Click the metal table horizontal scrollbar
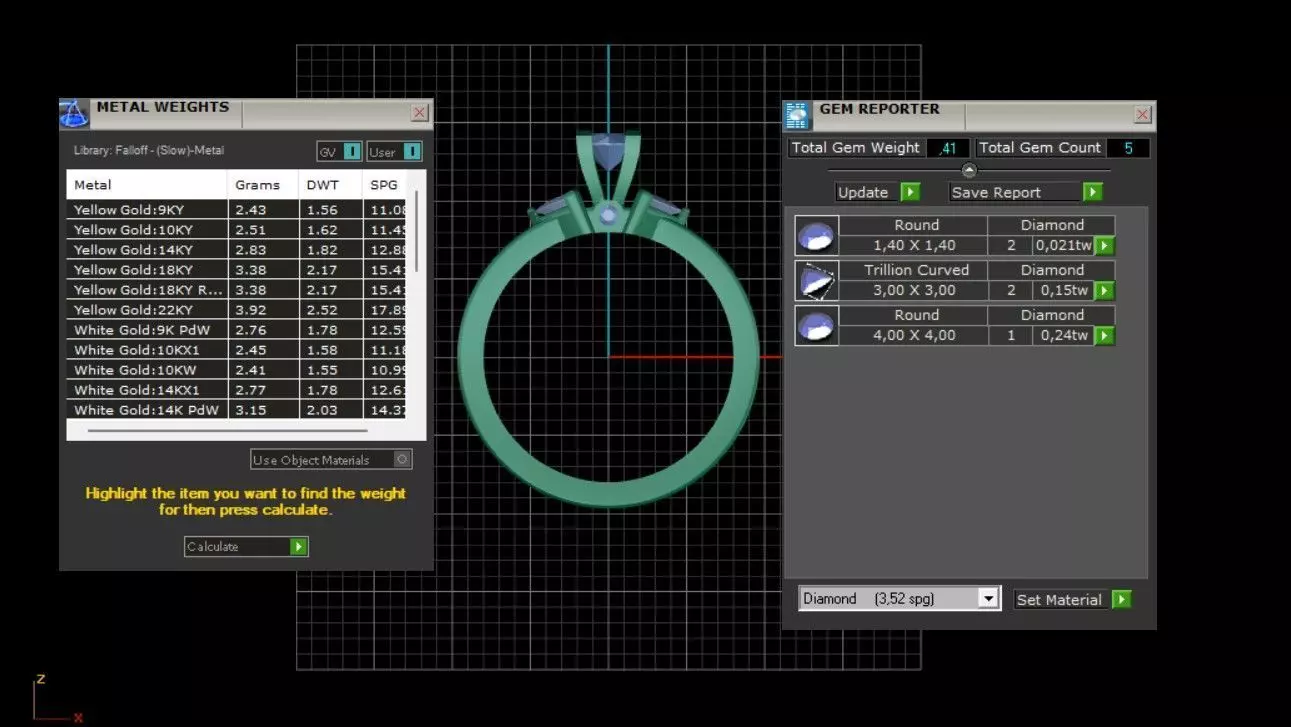Screen dimensions: 1291x727 pyautogui.click(x=227, y=431)
